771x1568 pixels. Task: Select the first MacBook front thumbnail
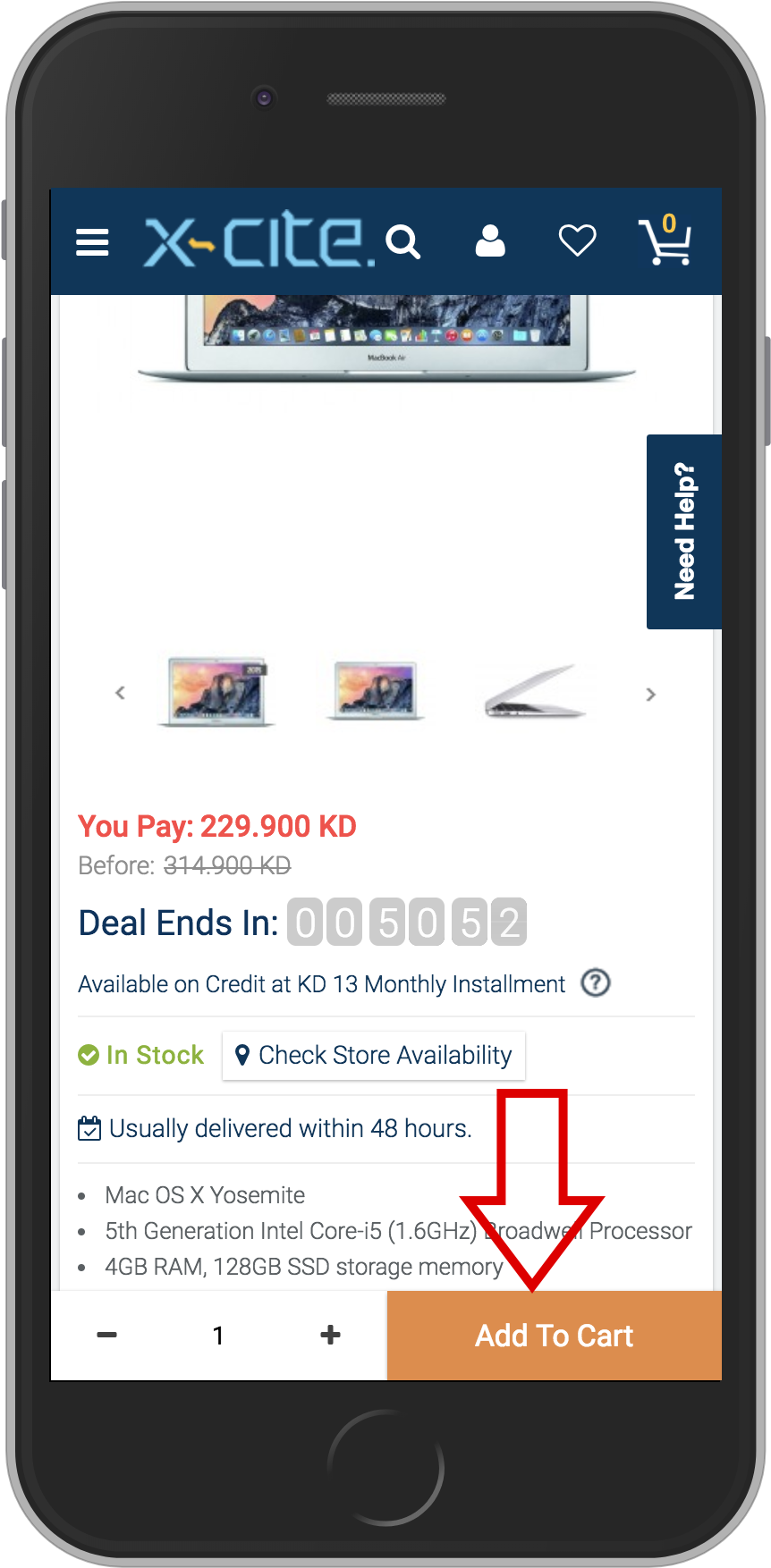tap(216, 691)
